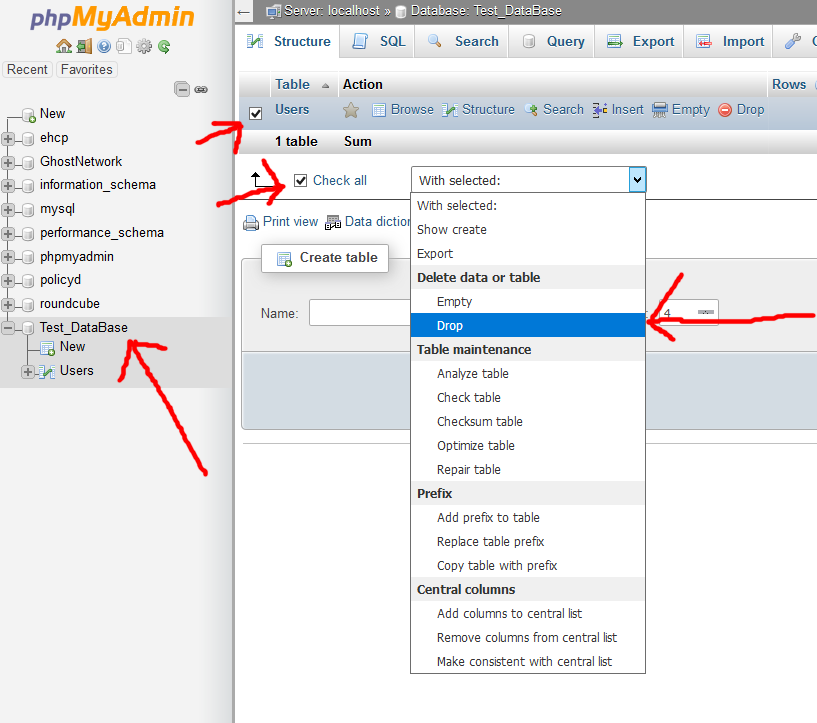Click the Print view link

tap(290, 222)
